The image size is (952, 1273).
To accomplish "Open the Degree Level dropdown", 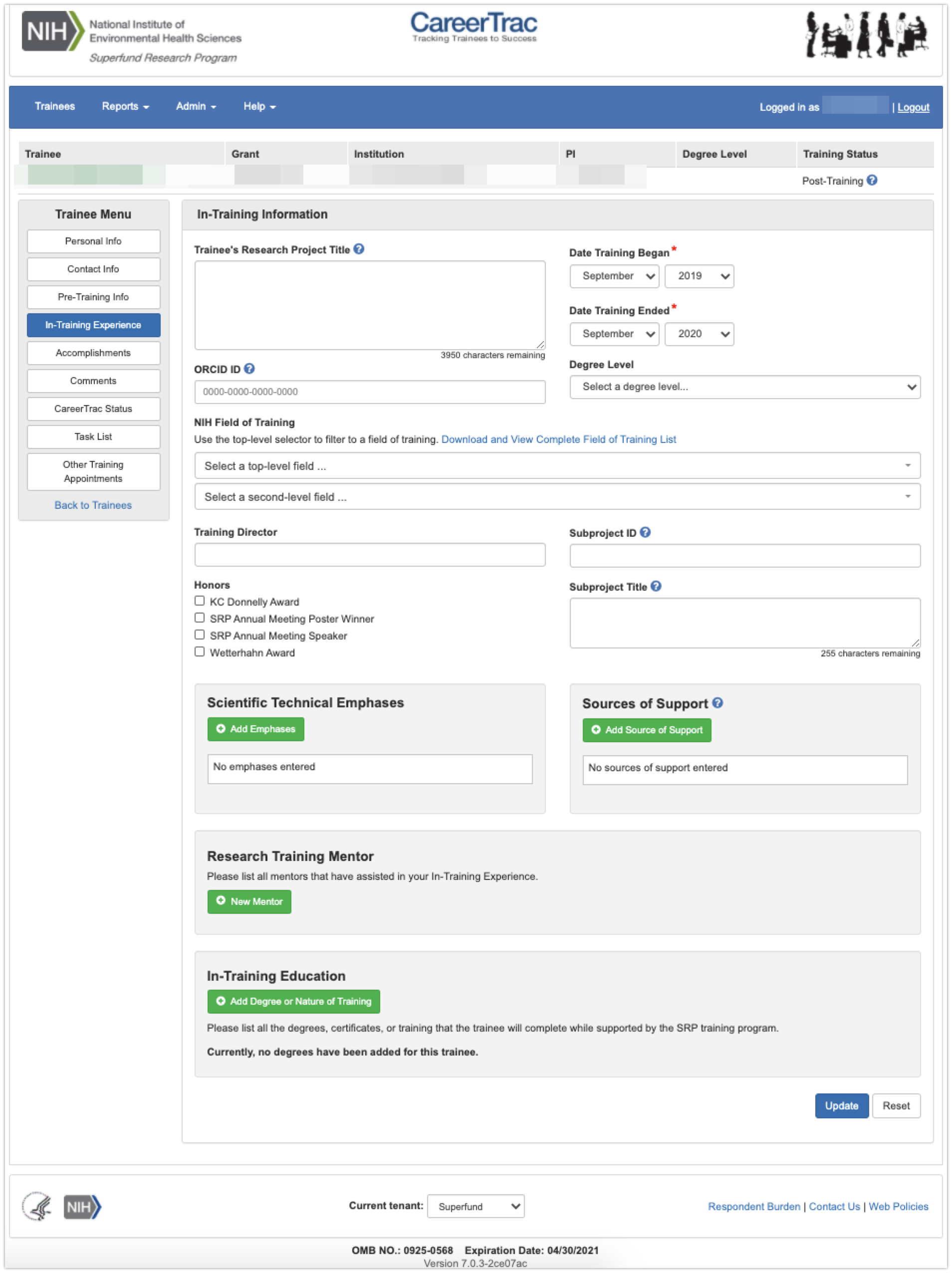I will [x=744, y=387].
